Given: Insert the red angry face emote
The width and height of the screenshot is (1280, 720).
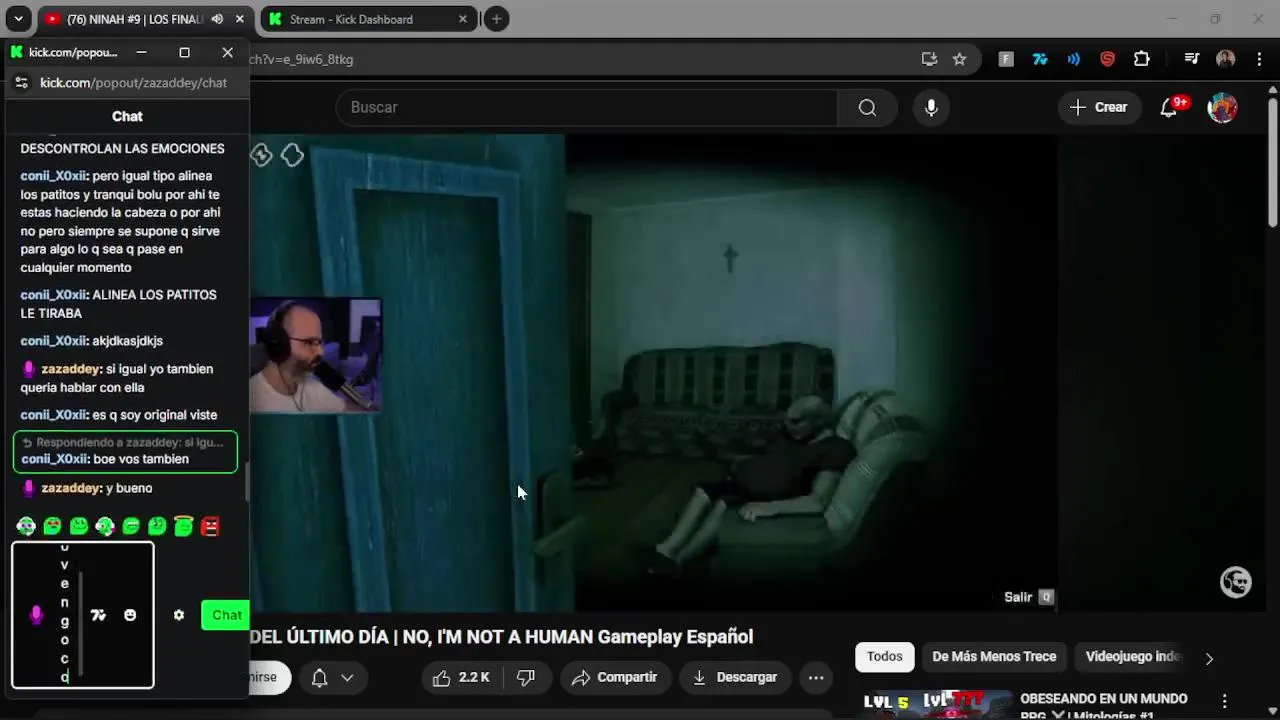Looking at the screenshot, I should 210,526.
